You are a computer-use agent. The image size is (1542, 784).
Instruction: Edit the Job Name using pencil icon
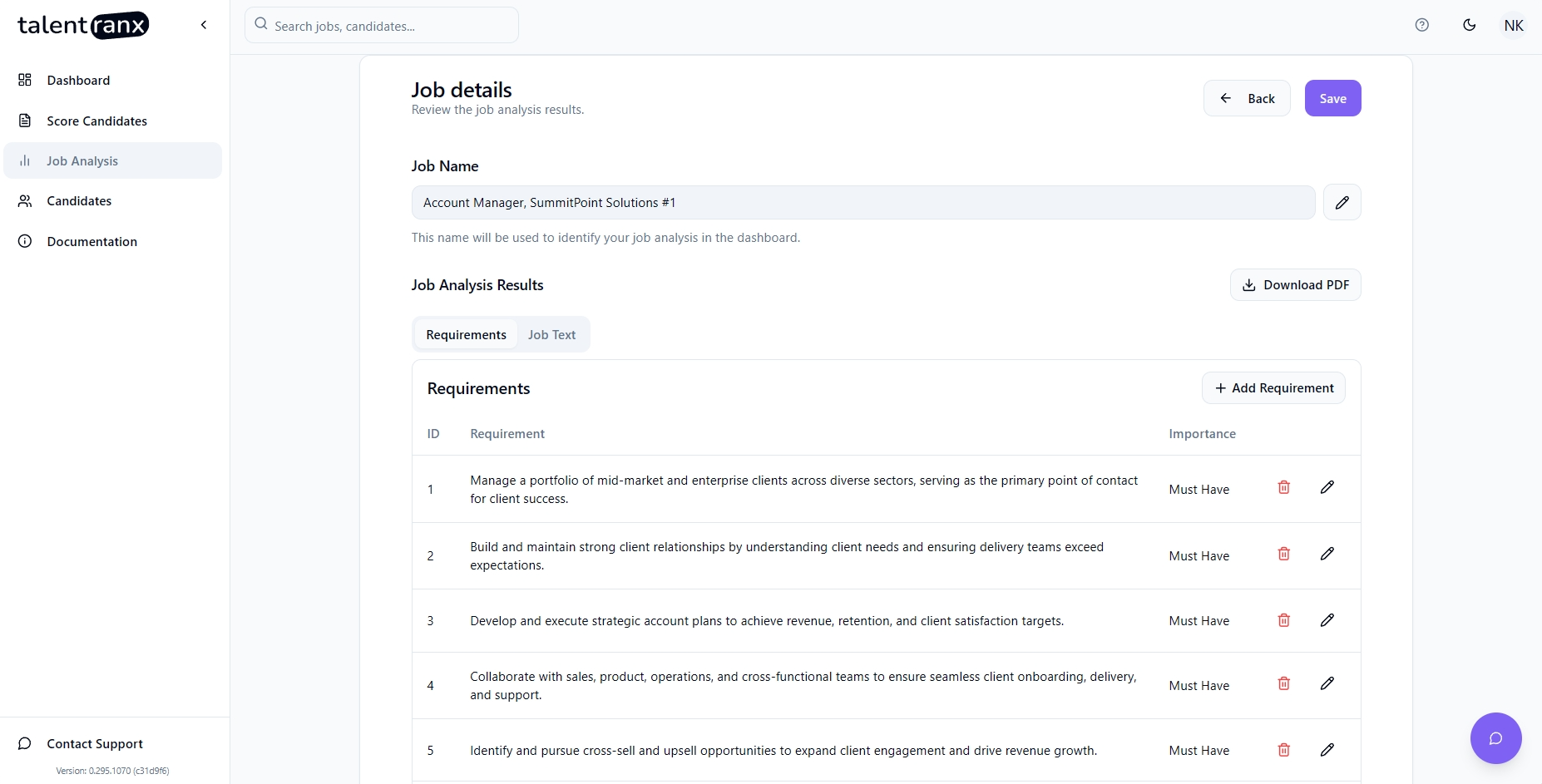pyautogui.click(x=1342, y=202)
